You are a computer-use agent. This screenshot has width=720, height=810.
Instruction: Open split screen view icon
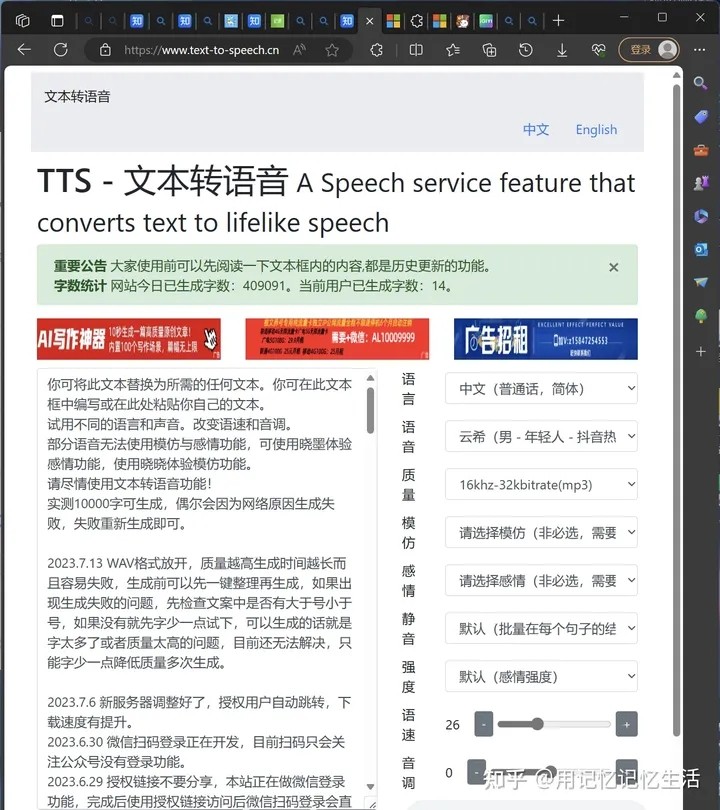pyautogui.click(x=416, y=50)
